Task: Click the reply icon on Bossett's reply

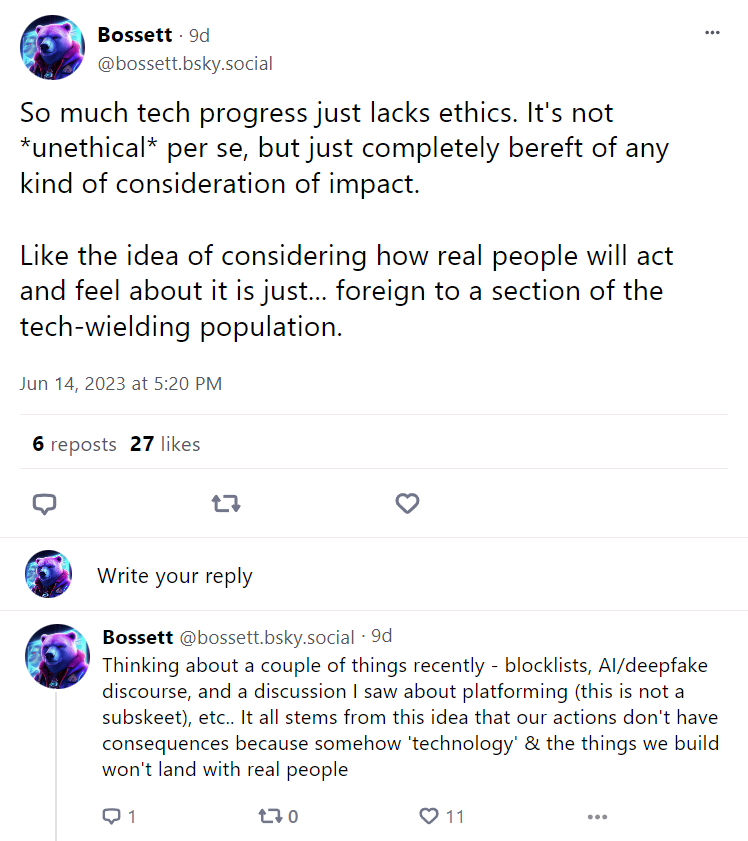Action: coord(110,816)
